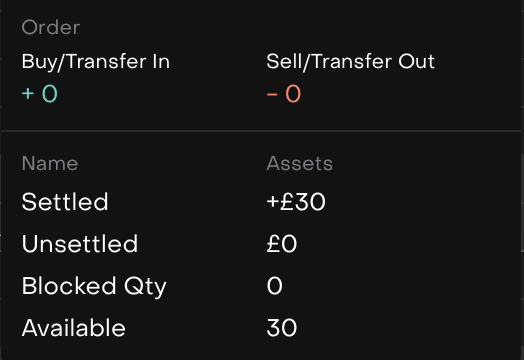Image resolution: width=524 pixels, height=360 pixels.
Task: Click the Name column header
Action: point(50,163)
